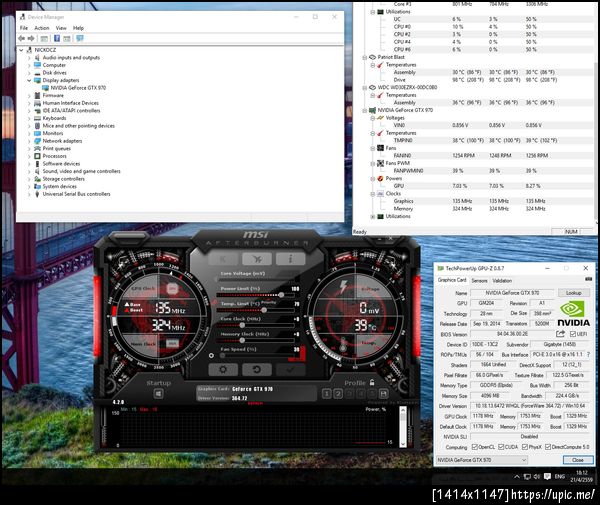Click the network icon in system tray
Image resolution: width=600 pixels, height=505 pixels.
point(527,476)
